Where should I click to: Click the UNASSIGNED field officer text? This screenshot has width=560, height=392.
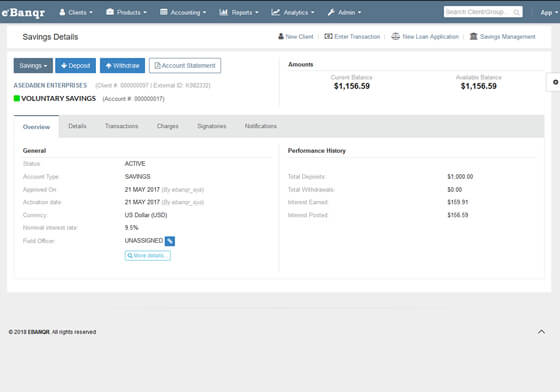[x=144, y=241]
